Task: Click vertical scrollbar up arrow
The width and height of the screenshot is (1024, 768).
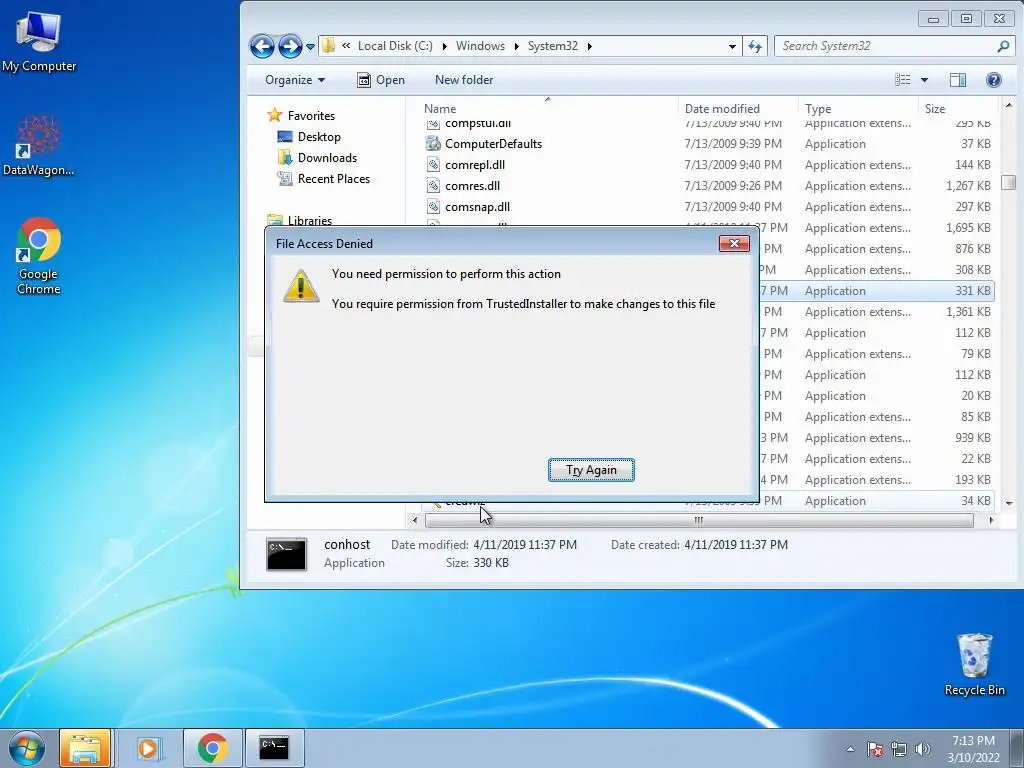Action: (x=1009, y=105)
